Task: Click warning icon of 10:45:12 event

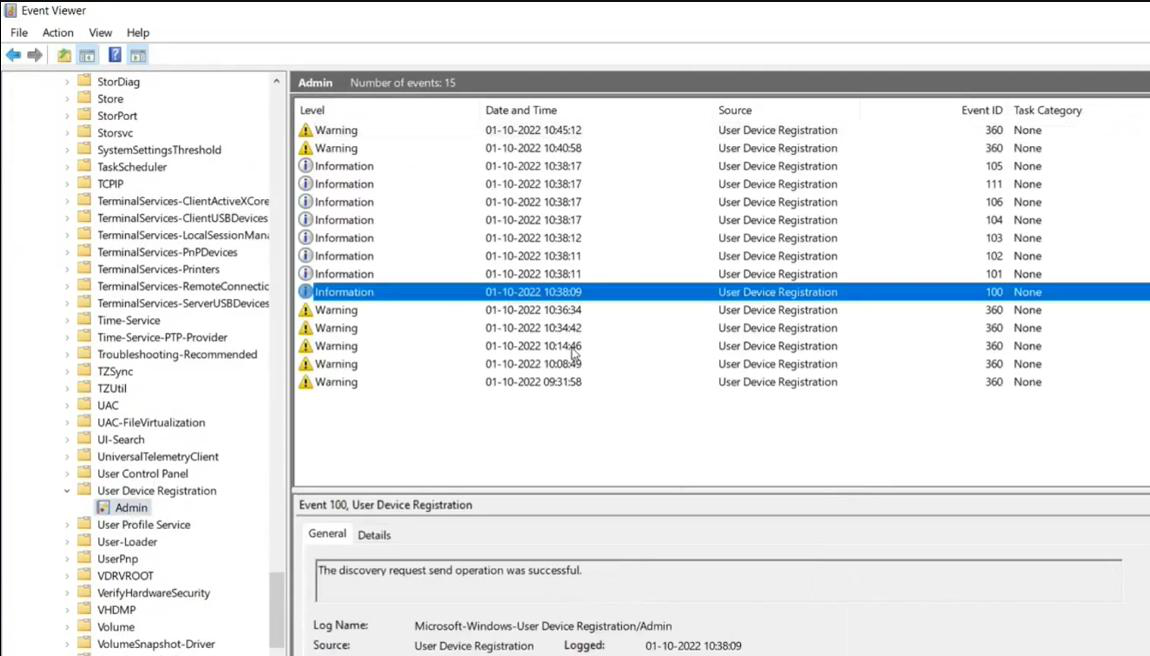Action: click(x=305, y=130)
